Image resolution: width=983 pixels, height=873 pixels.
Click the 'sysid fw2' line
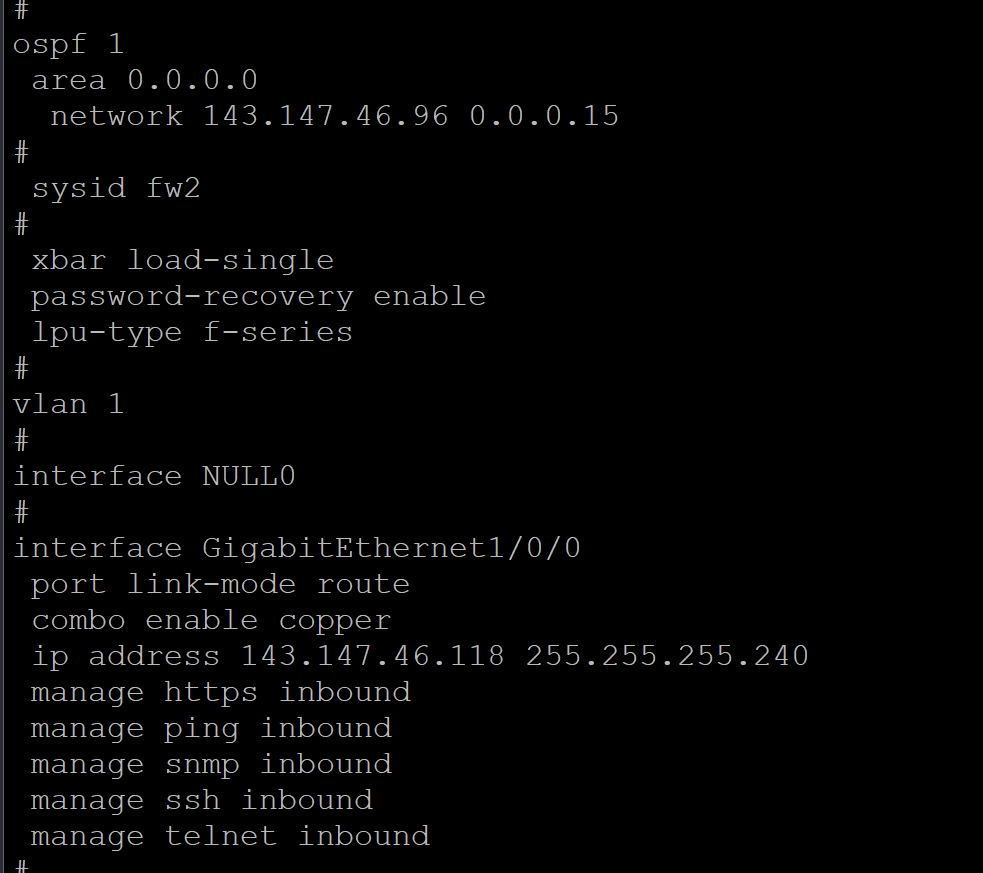click(116, 188)
